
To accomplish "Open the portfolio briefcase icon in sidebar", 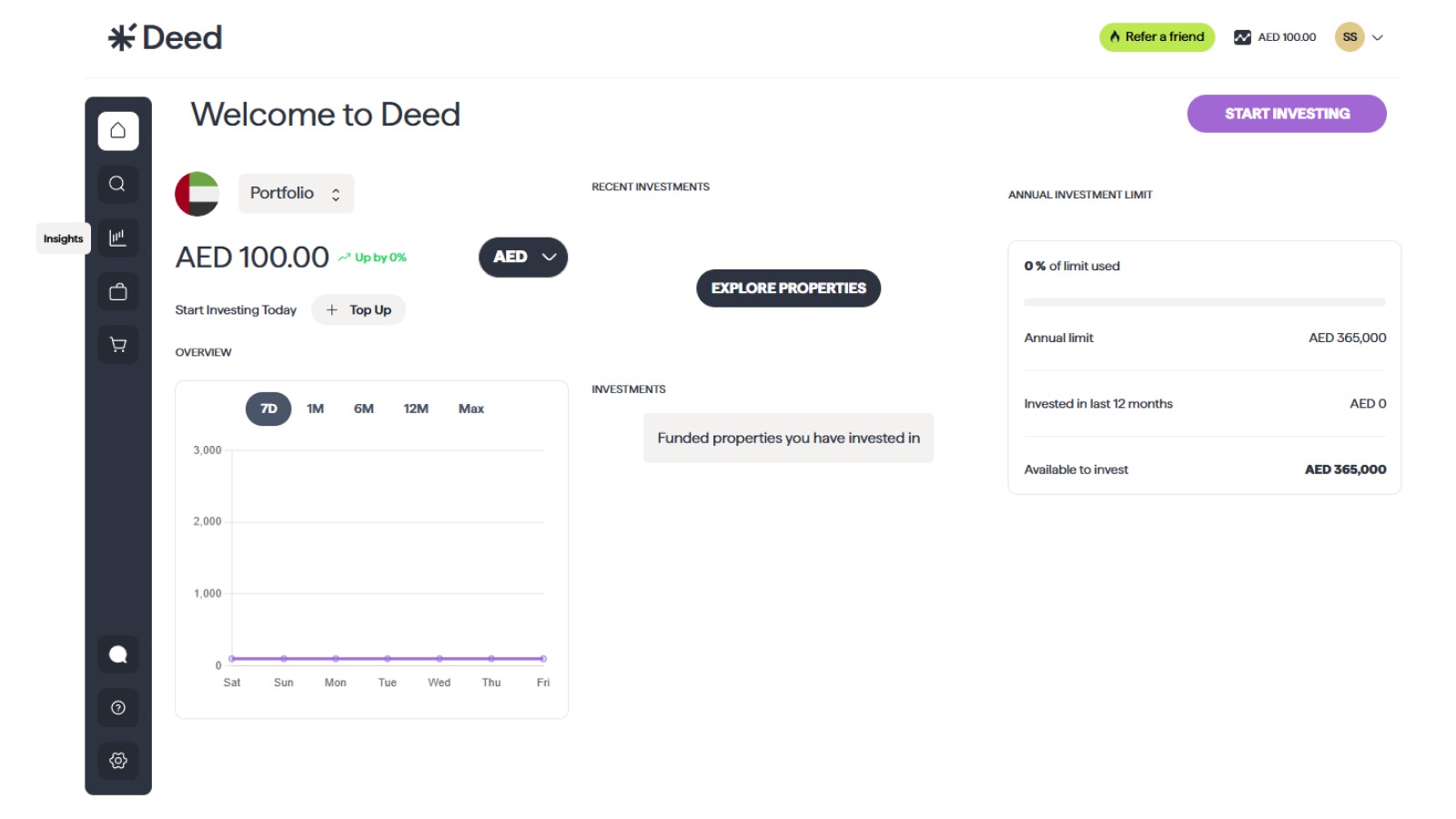I will point(118,292).
